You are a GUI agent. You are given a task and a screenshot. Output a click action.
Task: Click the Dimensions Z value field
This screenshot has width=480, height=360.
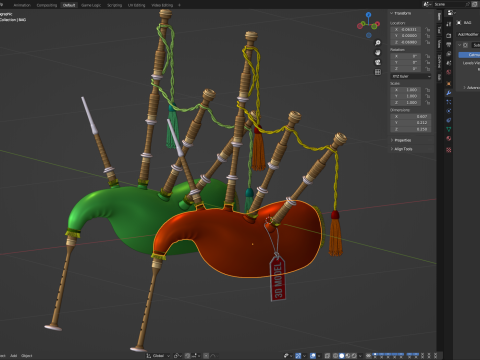[x=411, y=129]
